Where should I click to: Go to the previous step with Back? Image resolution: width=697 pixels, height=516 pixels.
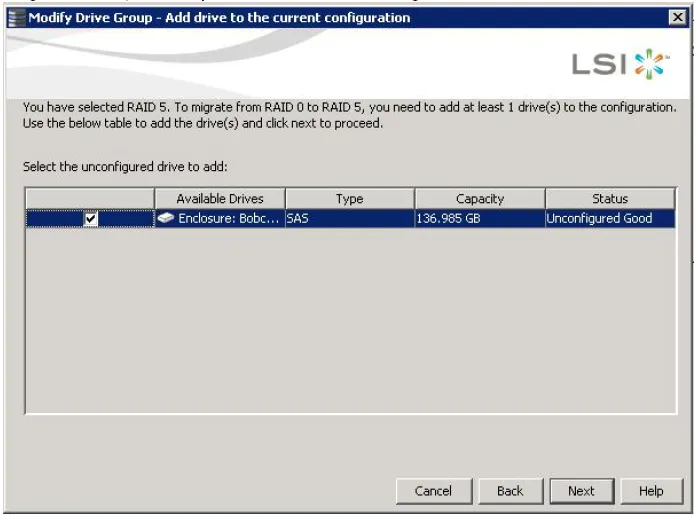(x=510, y=491)
